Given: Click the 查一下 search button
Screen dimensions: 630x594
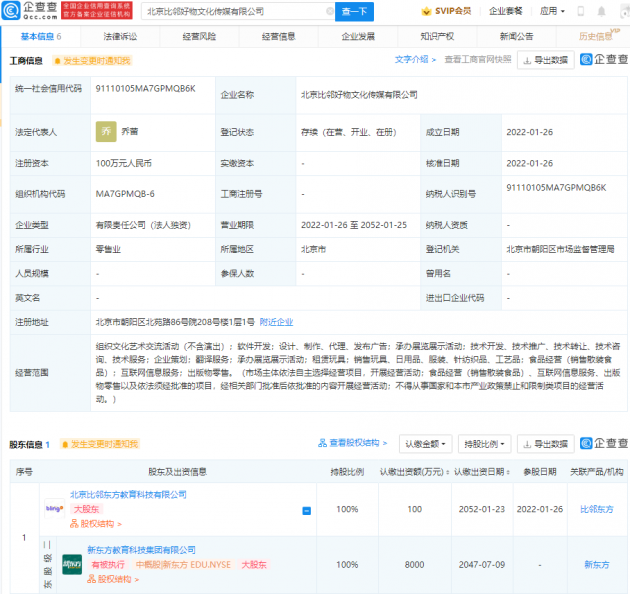Looking at the screenshot, I should [x=354, y=12].
